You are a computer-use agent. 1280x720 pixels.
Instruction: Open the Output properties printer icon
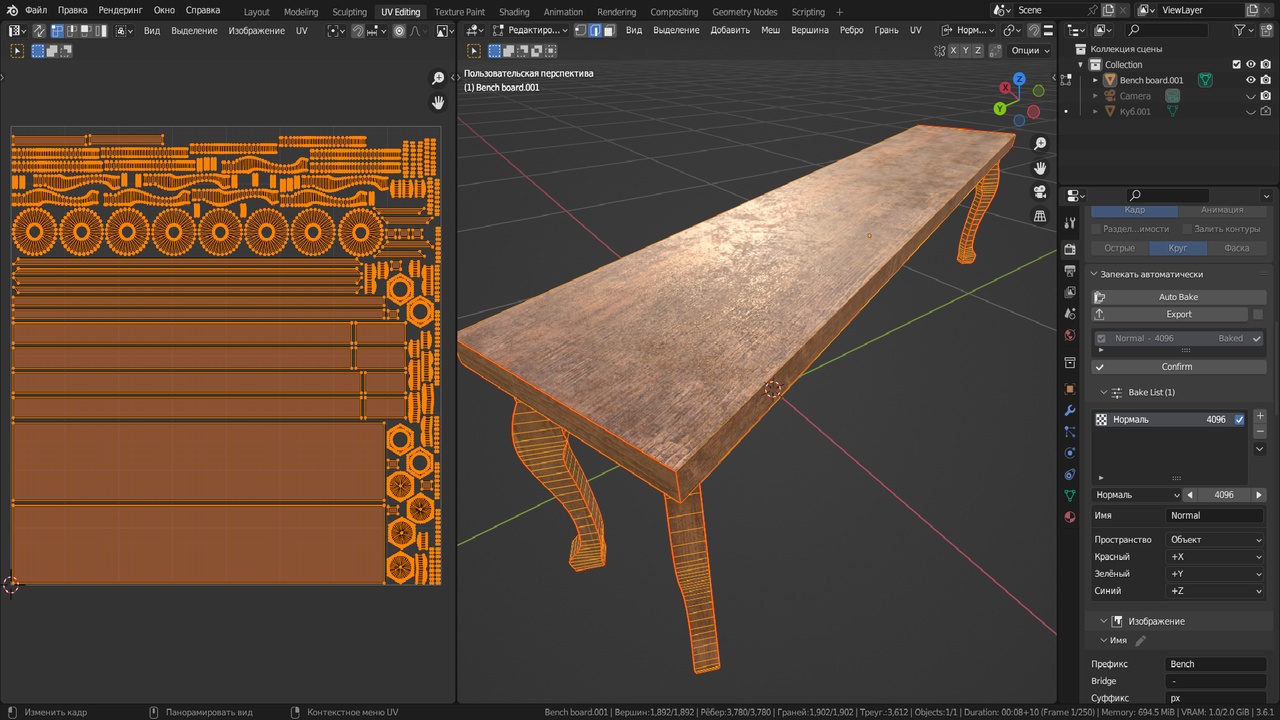pyautogui.click(x=1070, y=271)
